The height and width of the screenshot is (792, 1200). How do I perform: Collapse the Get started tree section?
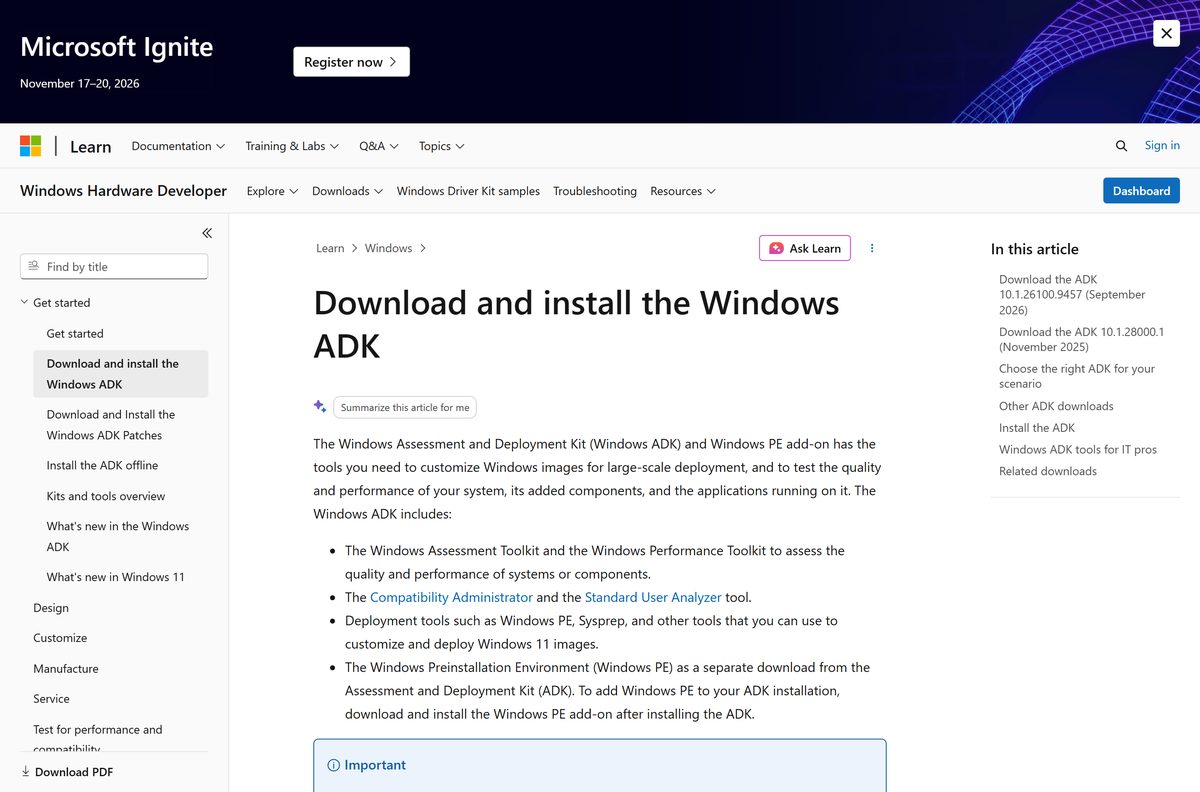pos(25,302)
